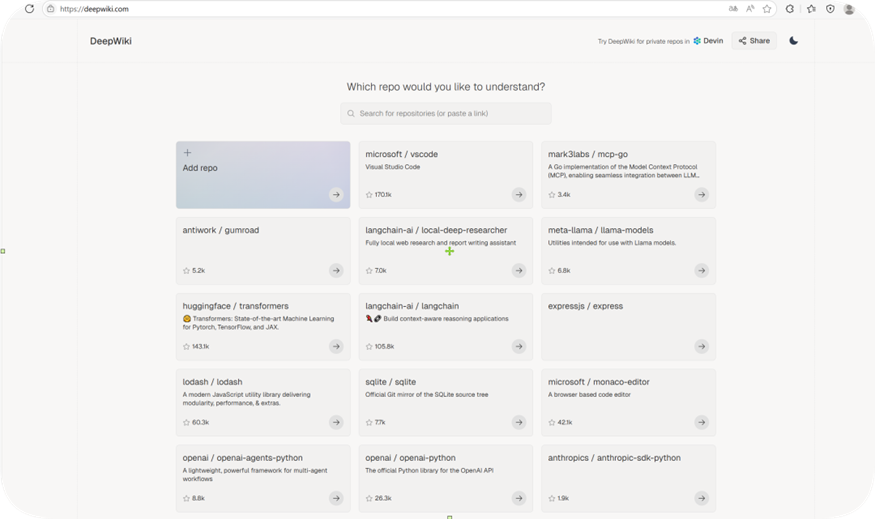Click 'Utilities intended for use with Llama models.'
Viewport: 875px width, 519px height.
coord(612,243)
